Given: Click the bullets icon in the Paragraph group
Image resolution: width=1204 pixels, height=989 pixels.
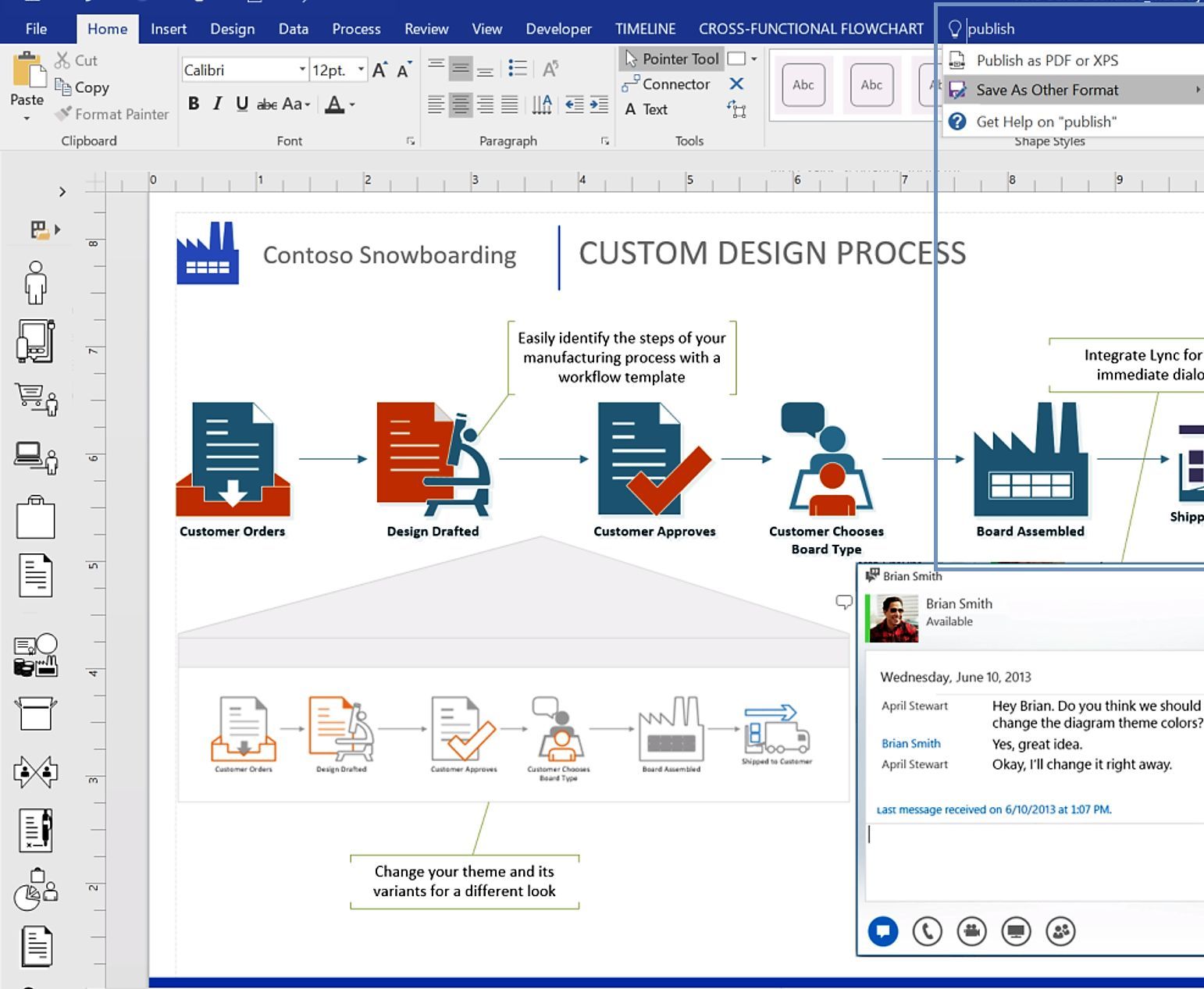Looking at the screenshot, I should coord(517,69).
